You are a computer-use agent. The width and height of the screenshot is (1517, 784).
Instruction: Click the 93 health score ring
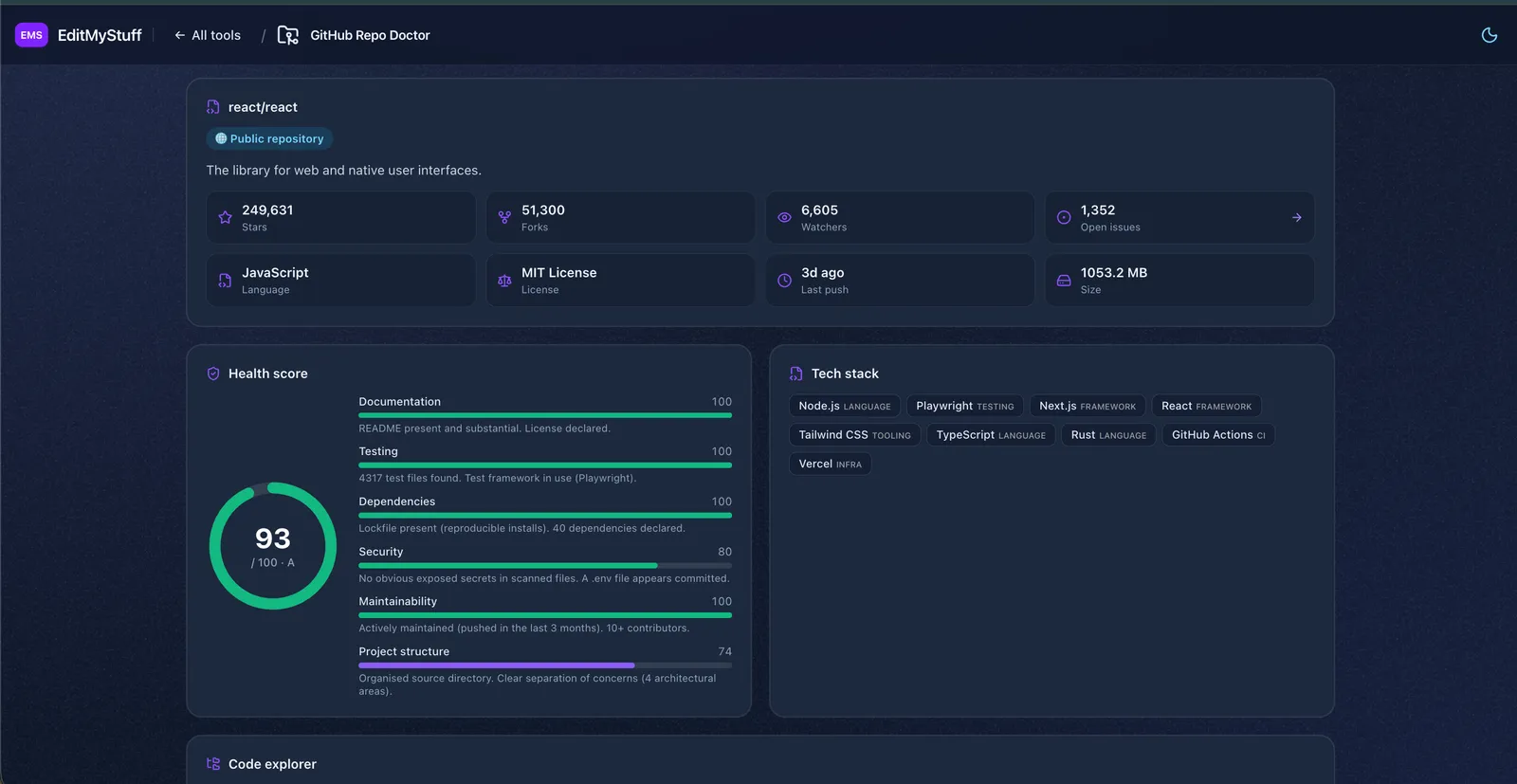pos(273,546)
